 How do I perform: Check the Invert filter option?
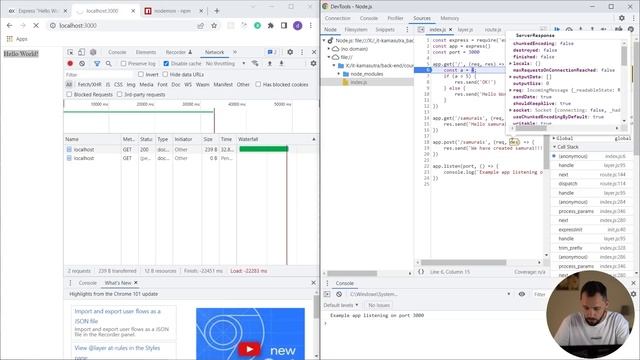[141, 74]
